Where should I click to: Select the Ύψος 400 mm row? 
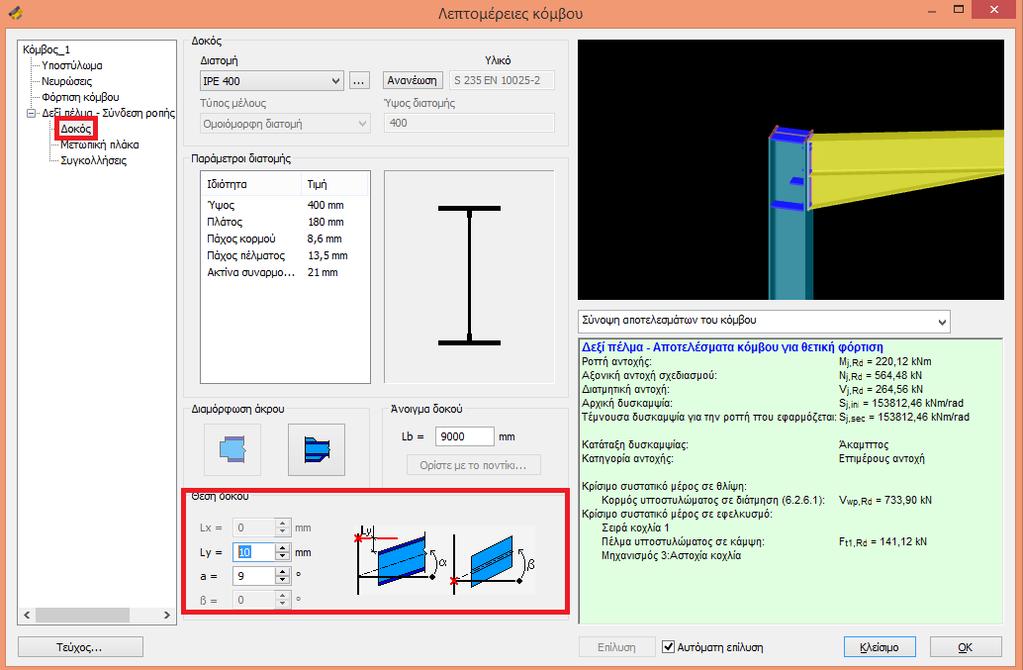285,205
